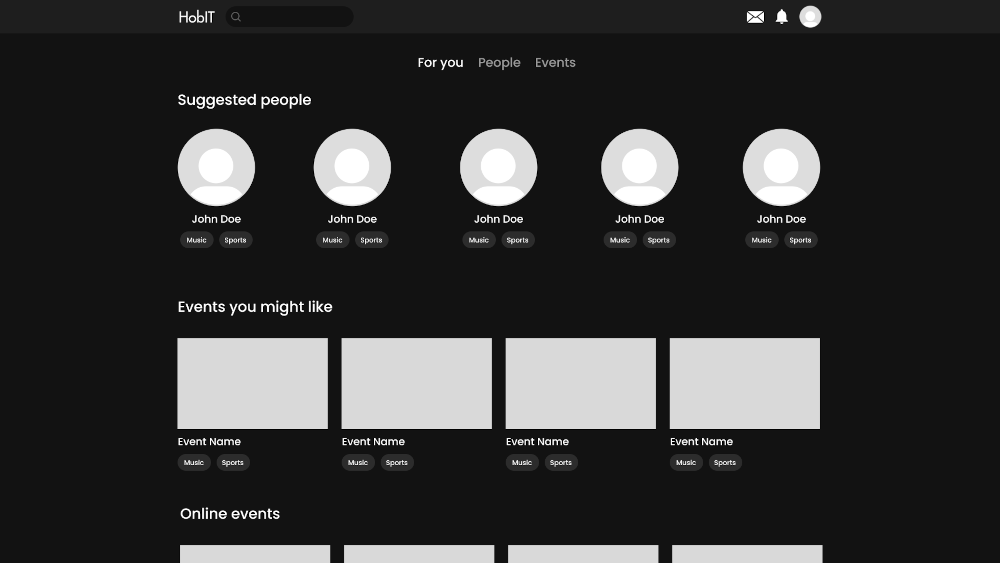The width and height of the screenshot is (1000, 563).
Task: Open the first event thumbnail image
Action: pyautogui.click(x=252, y=383)
